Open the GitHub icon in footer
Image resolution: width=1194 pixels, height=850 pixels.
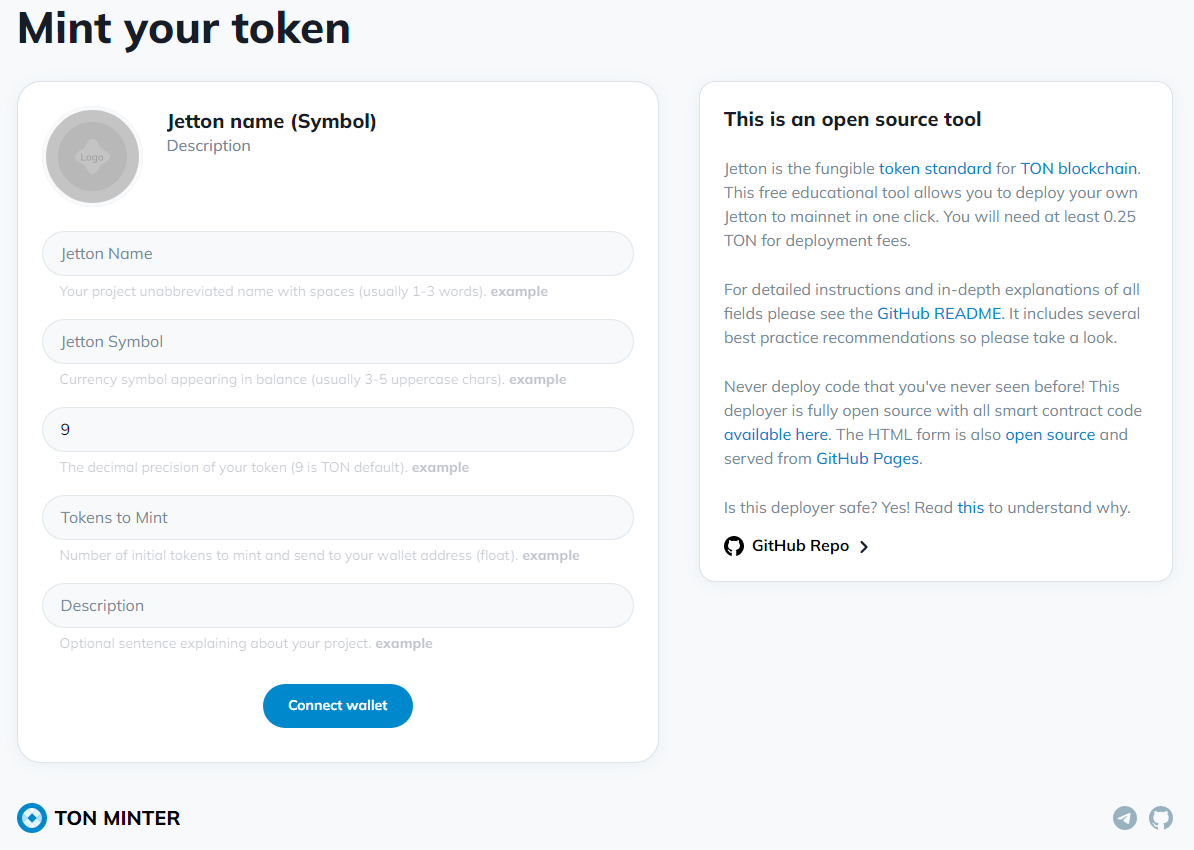1160,818
